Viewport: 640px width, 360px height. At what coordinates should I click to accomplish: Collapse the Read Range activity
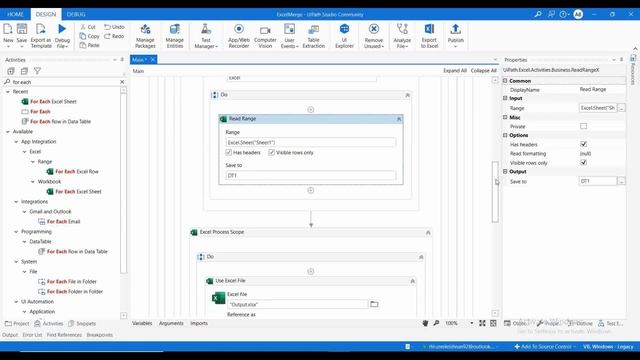coord(399,119)
